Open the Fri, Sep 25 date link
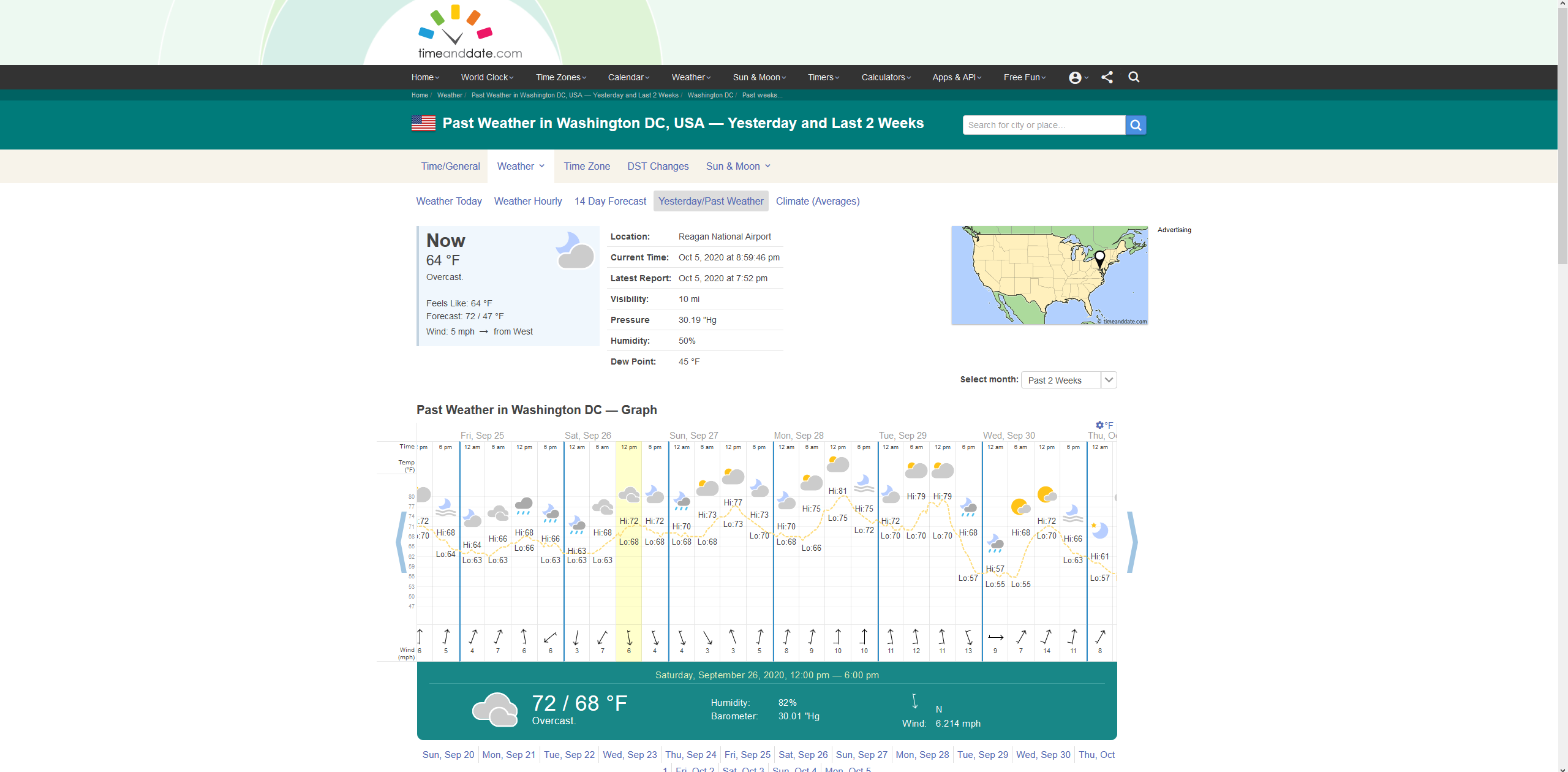The height and width of the screenshot is (772, 1568). click(x=747, y=754)
